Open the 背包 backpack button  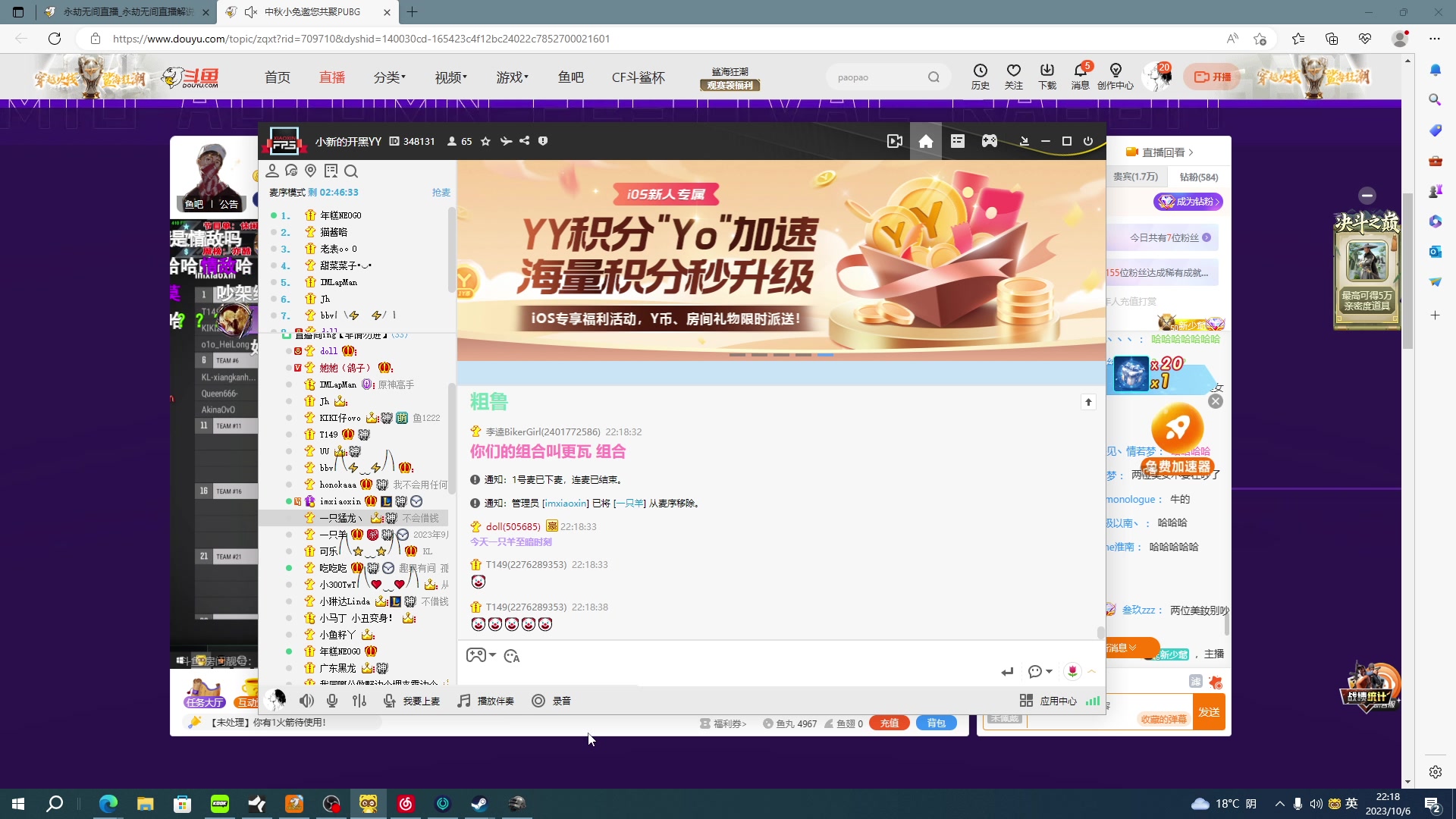937,723
